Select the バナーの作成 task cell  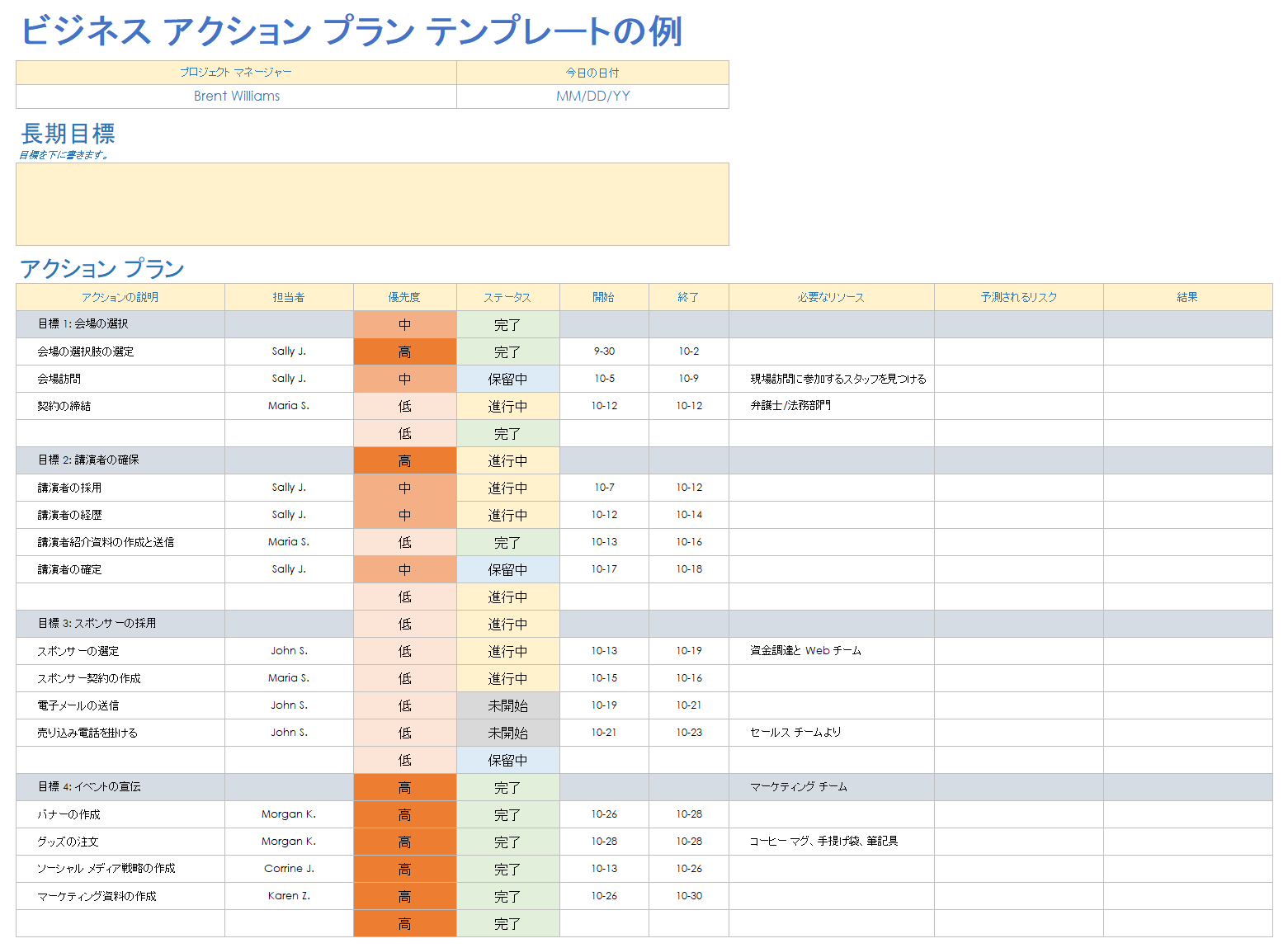click(x=120, y=814)
